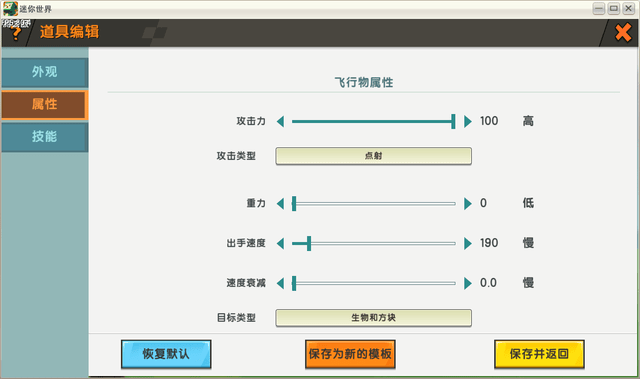The image size is (640, 379).
Task: Click 保存为新的模板 button
Action: [350, 354]
